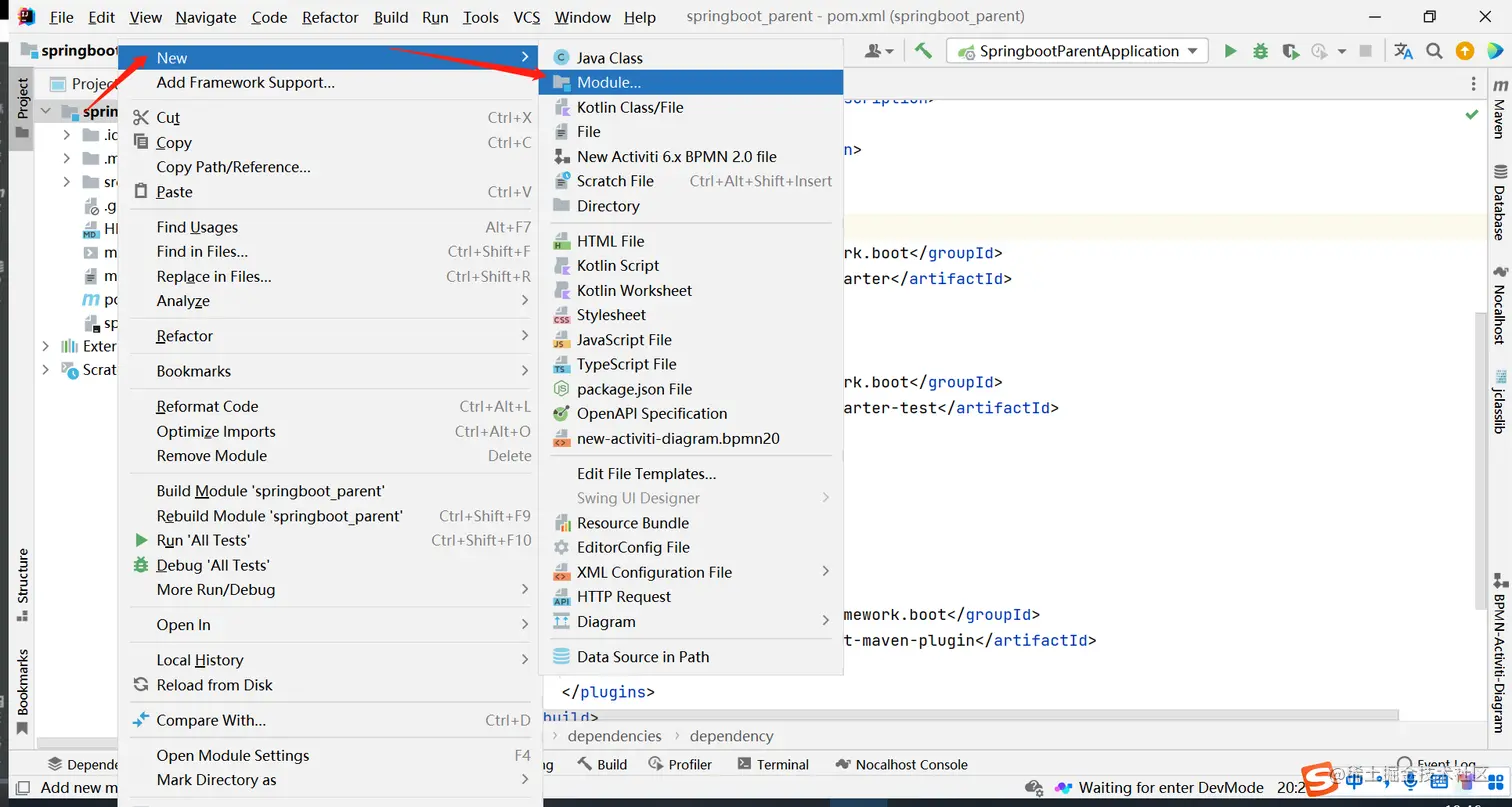Run SpringbootParentApplication with green play button
The width and height of the screenshot is (1512, 807).
(x=1230, y=51)
